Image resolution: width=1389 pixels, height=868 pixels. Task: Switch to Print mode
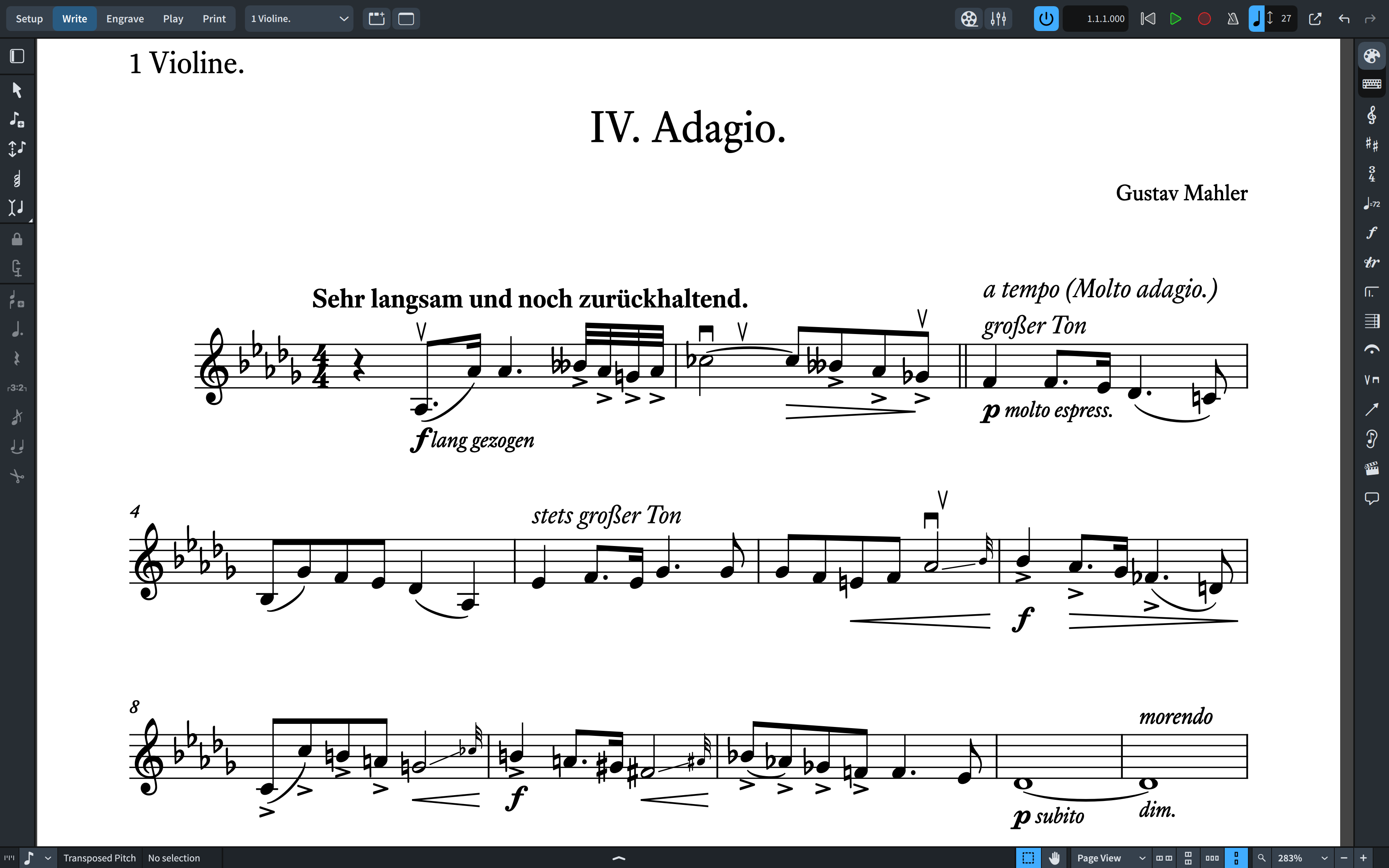coord(214,19)
